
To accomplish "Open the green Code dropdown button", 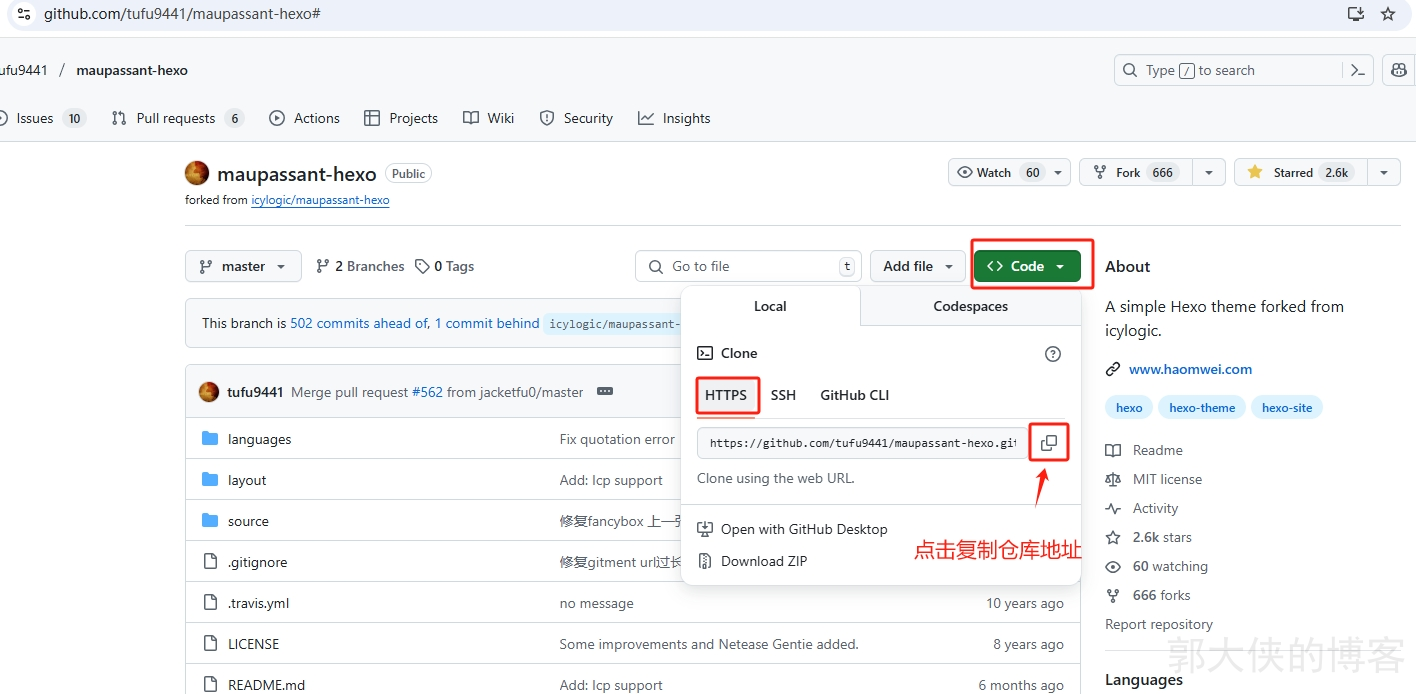I will (x=1027, y=266).
